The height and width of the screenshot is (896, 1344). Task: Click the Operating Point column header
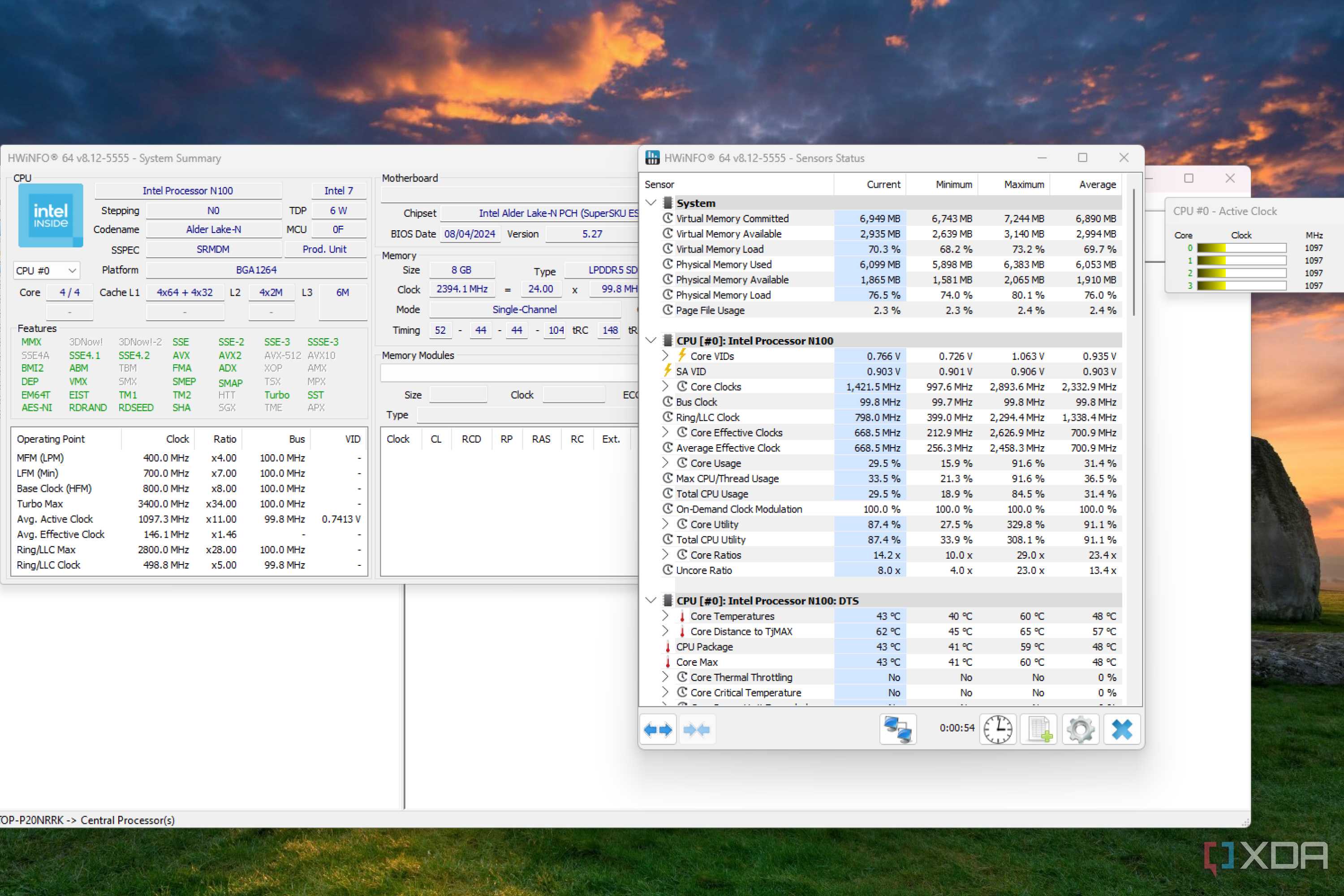66,439
